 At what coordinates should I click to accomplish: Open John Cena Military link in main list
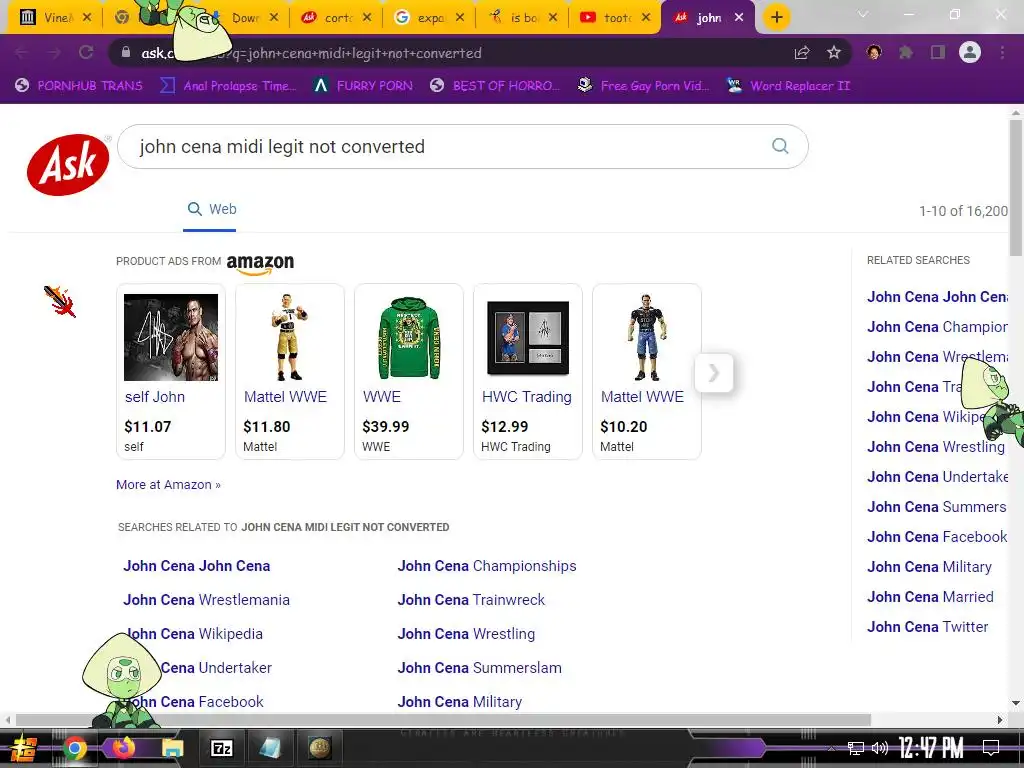click(460, 701)
